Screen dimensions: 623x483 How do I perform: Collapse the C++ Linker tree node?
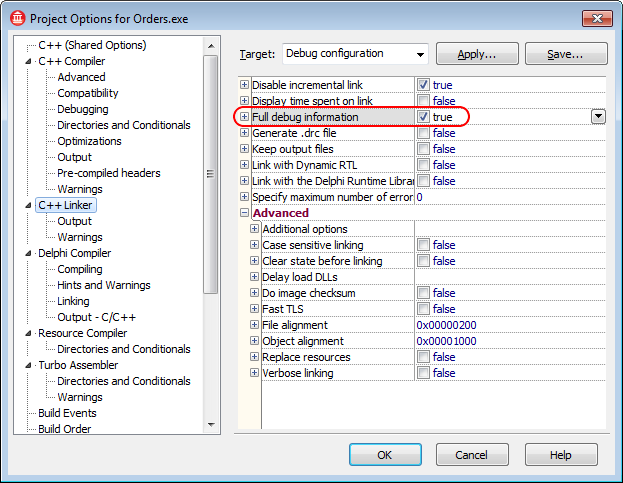pyautogui.click(x=29, y=205)
